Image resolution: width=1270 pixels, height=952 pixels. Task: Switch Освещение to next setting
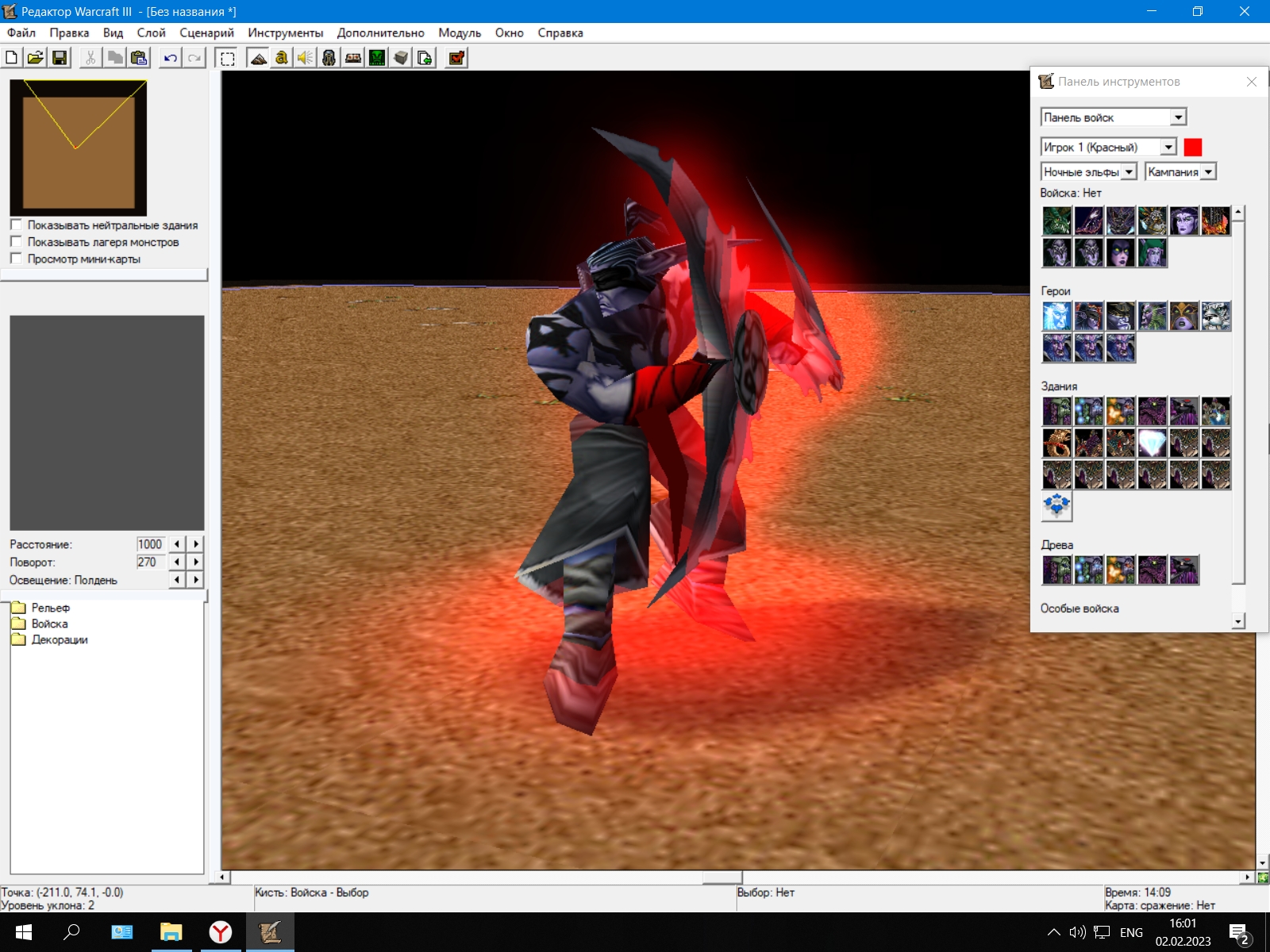(x=195, y=580)
